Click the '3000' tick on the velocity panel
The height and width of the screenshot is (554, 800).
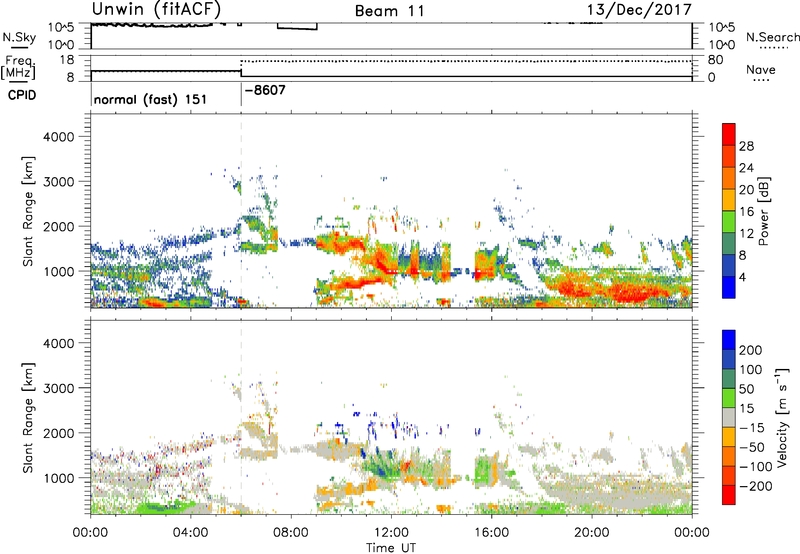(59, 388)
